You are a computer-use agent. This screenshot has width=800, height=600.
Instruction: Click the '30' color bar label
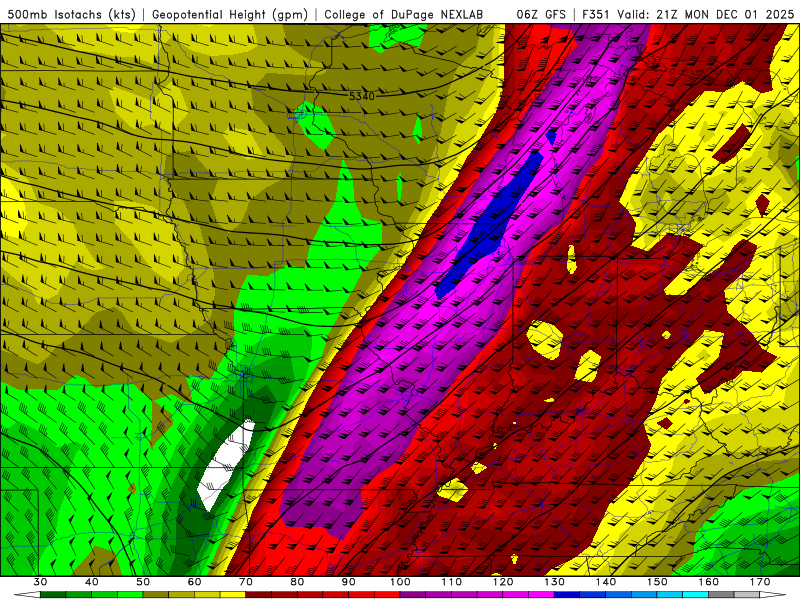click(x=40, y=582)
